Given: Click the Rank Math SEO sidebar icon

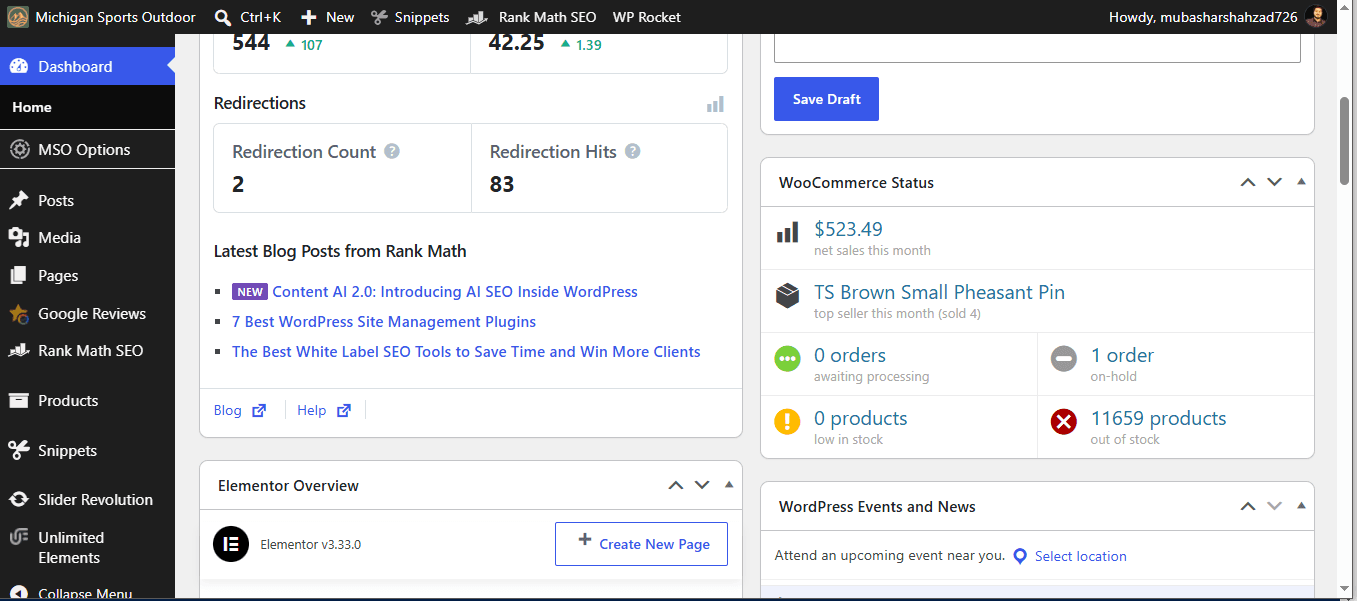Looking at the screenshot, I should tap(18, 350).
